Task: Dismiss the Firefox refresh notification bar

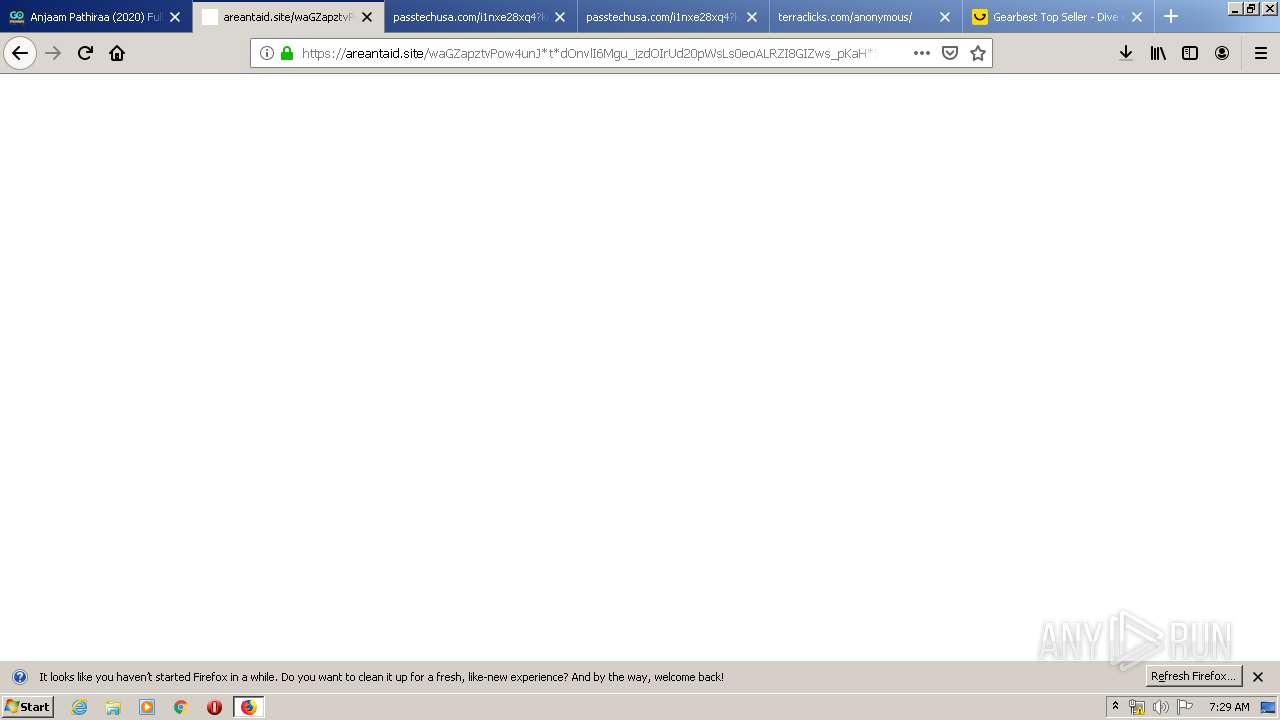Action: (1258, 677)
